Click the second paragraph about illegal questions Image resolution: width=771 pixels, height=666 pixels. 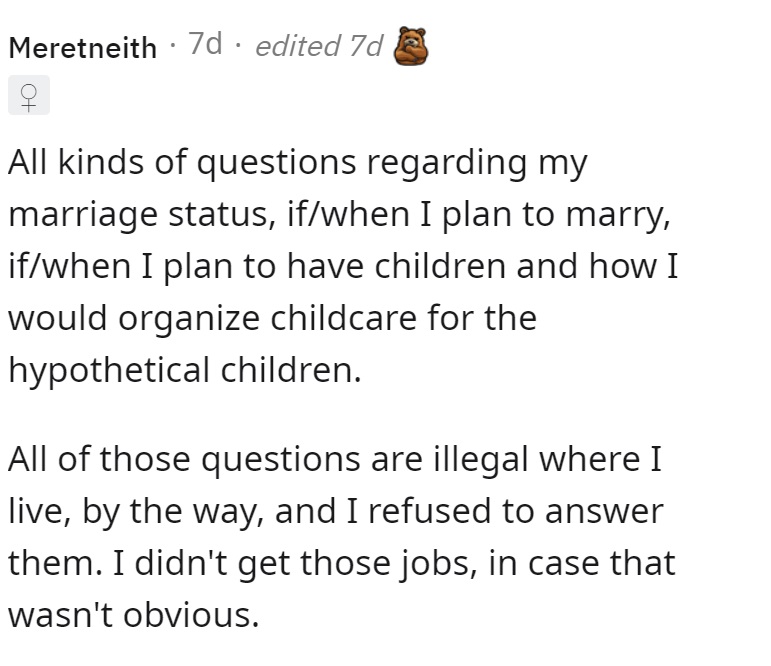click(x=342, y=537)
